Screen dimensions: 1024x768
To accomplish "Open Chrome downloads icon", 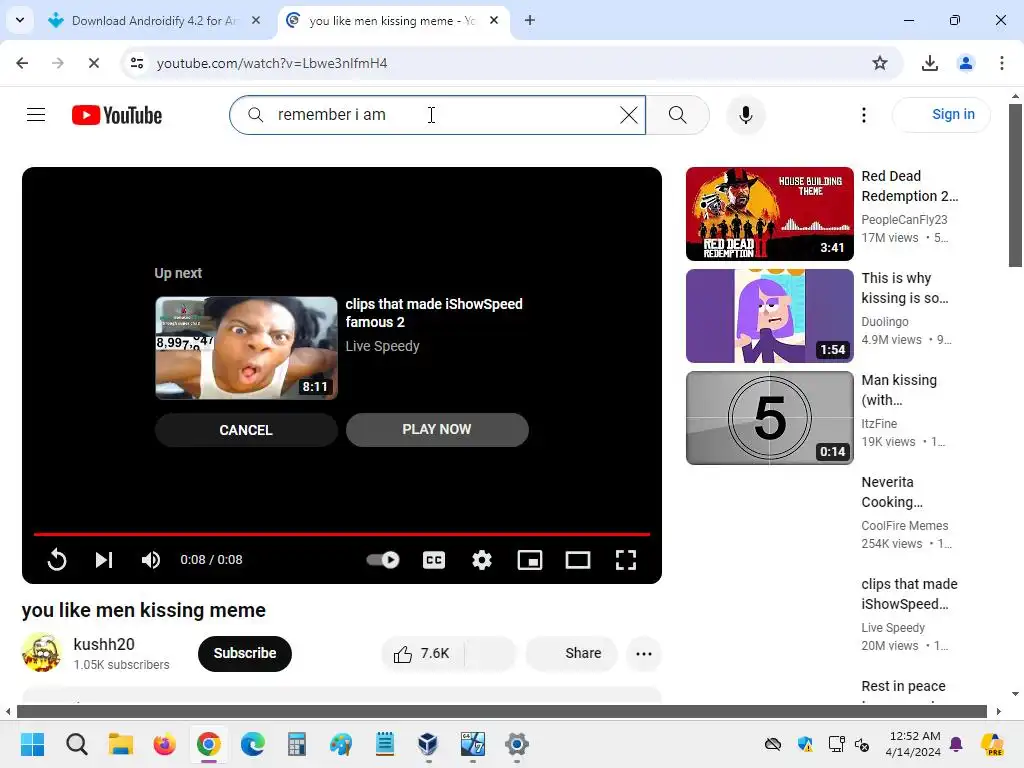I will pos(929,63).
